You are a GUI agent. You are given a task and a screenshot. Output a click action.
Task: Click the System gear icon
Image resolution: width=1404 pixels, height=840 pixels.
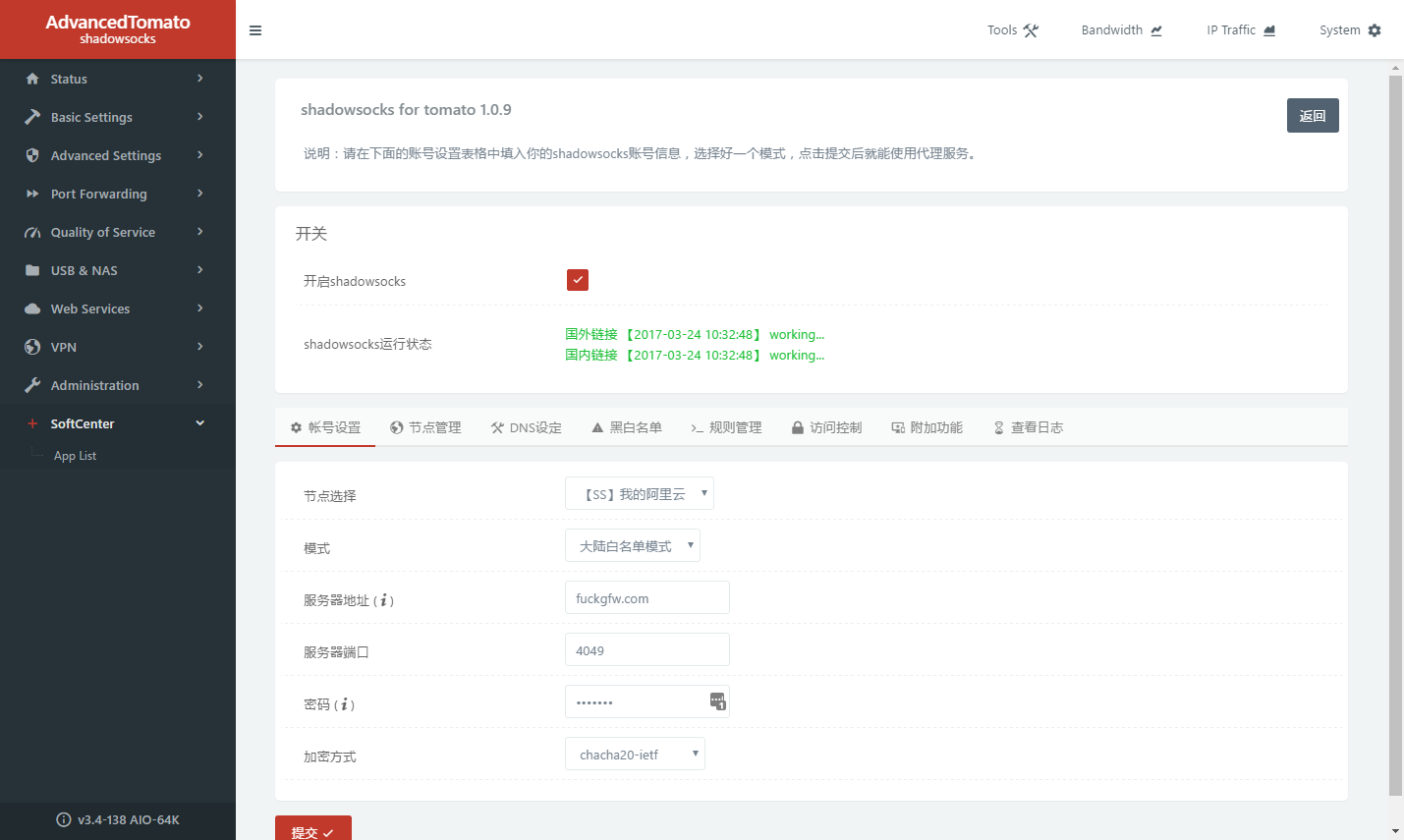pyautogui.click(x=1375, y=30)
